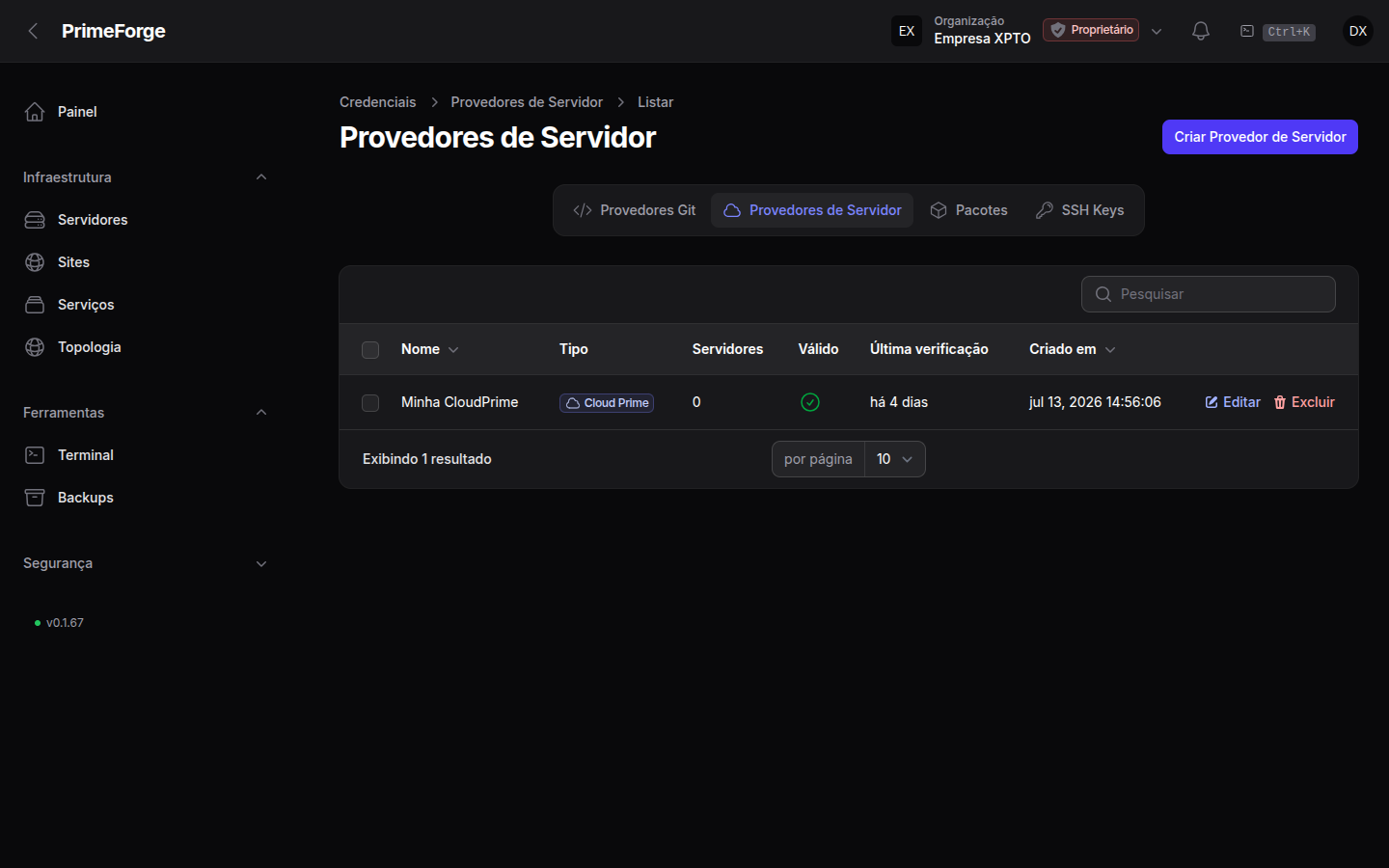Click the Tipo column header
1389x868 pixels.
tap(574, 349)
